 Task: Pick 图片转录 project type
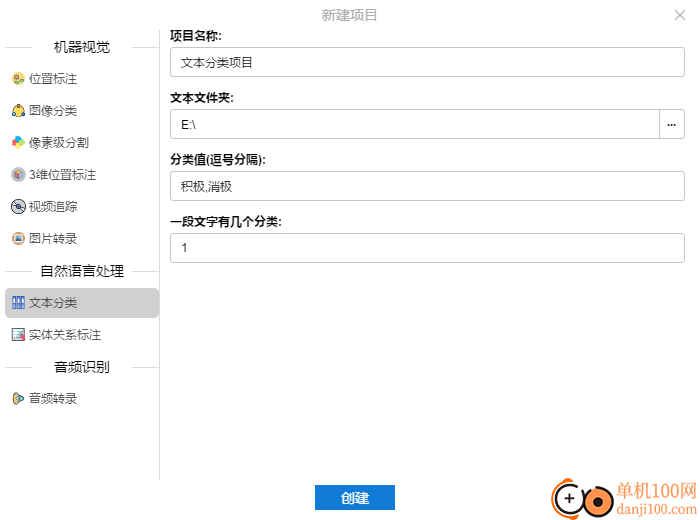point(82,239)
